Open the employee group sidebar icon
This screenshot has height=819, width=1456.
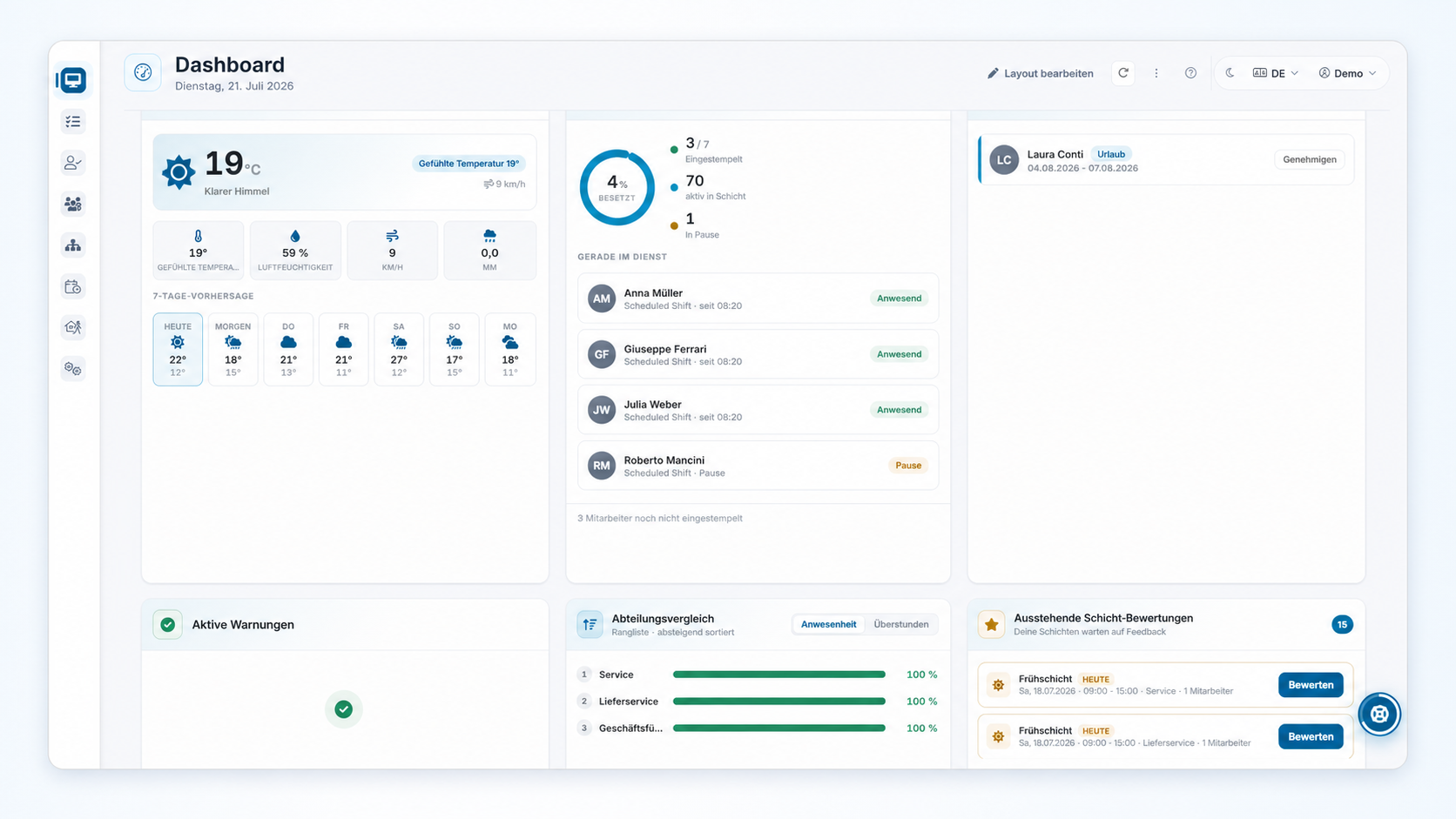[73, 205]
